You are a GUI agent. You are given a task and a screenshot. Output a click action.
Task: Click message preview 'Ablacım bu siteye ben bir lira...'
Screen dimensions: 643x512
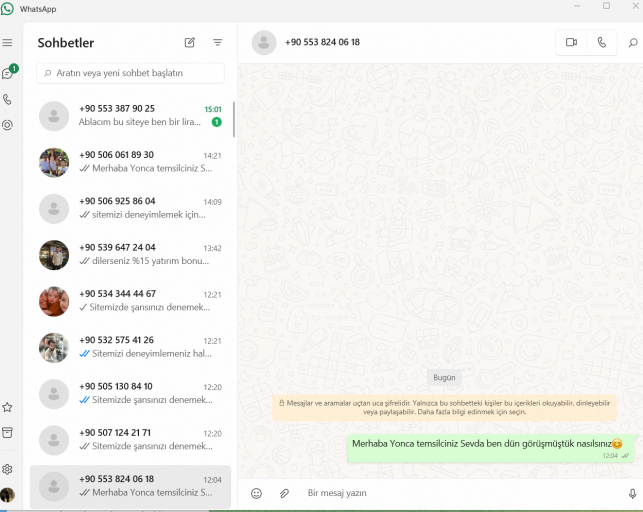tap(140, 122)
